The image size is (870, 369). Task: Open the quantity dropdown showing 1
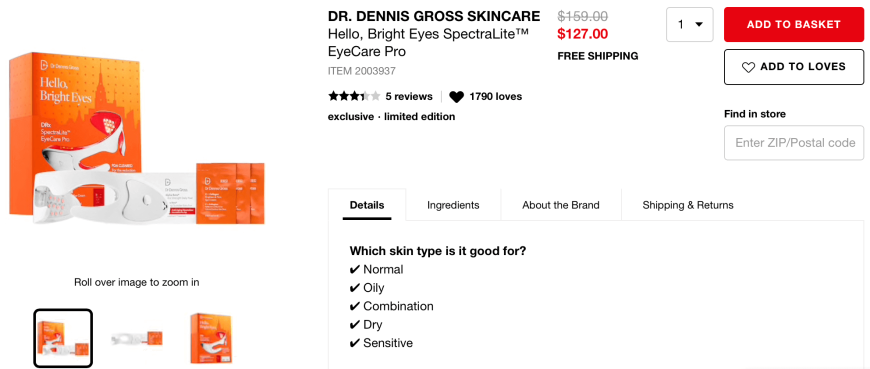(x=690, y=24)
